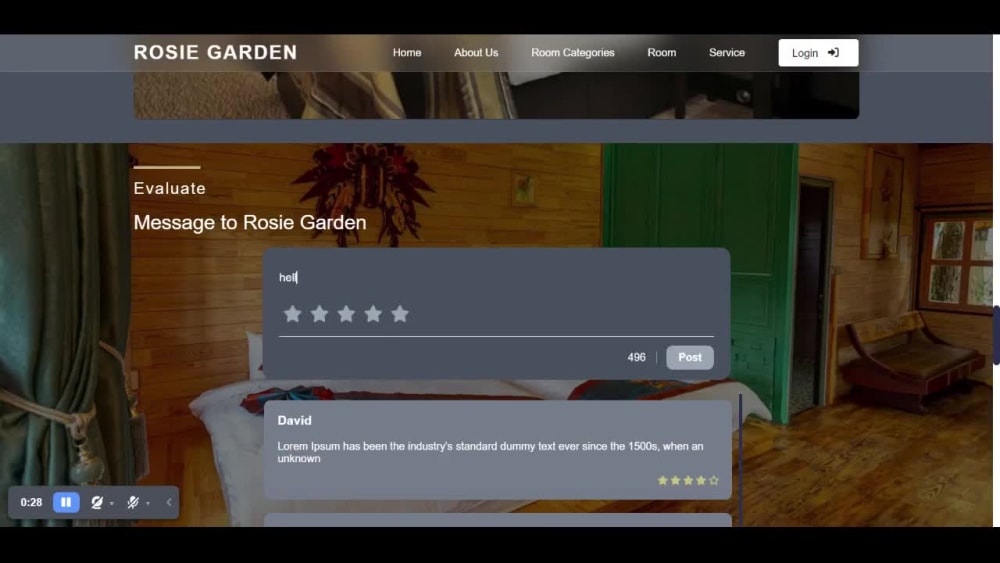
Task: Click the David reviewer name
Action: point(295,421)
